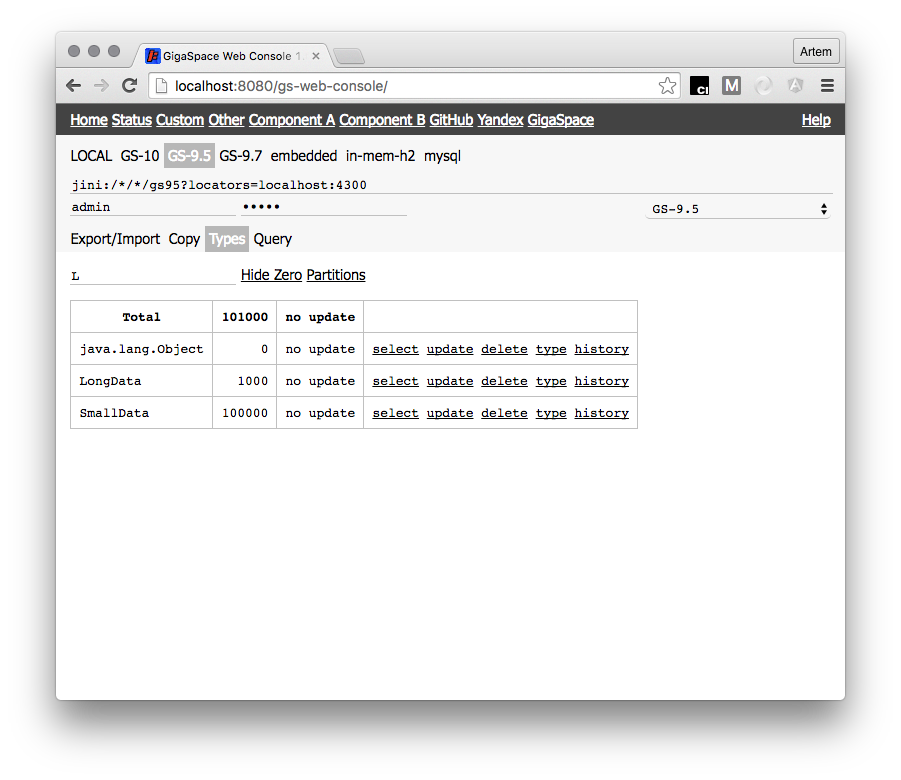Viewport: 901px width, 780px height.
Task: Open the GigaSpace navigation link
Action: (x=560, y=120)
